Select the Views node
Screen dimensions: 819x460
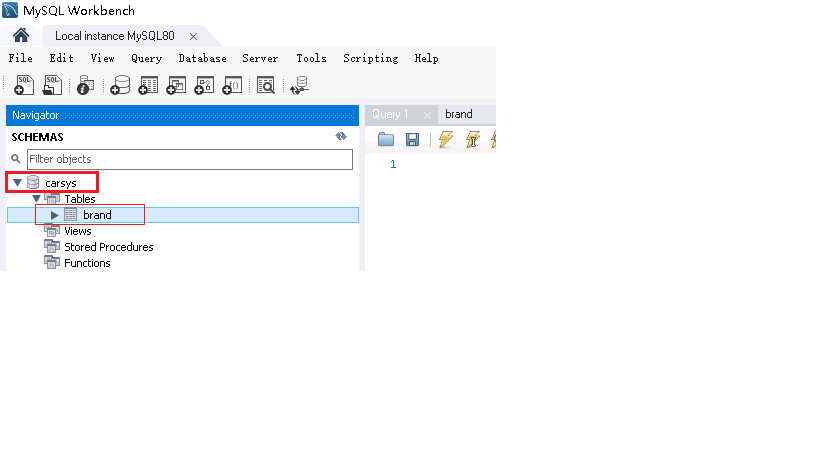[78, 231]
